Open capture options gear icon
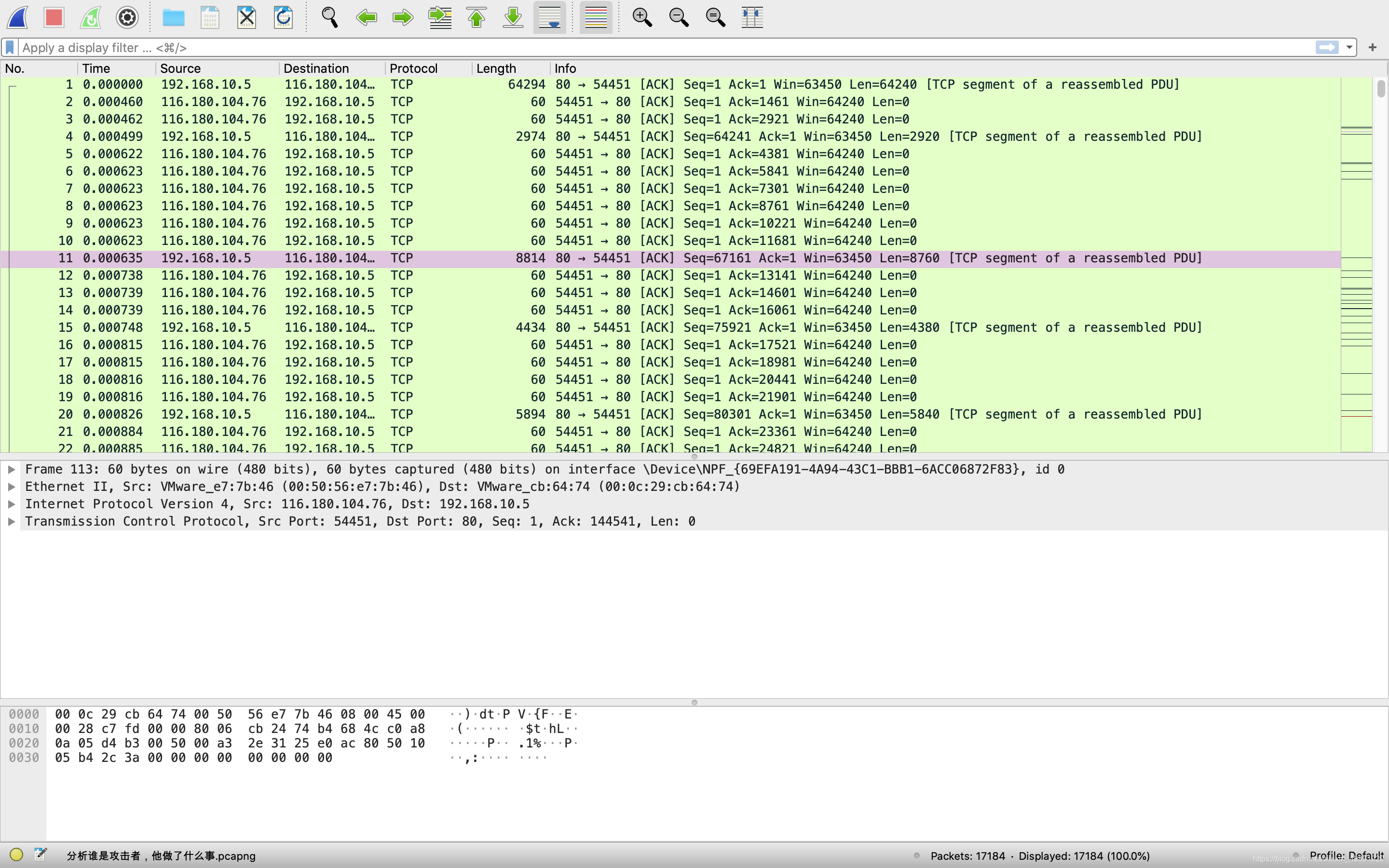This screenshot has width=1389, height=868. click(127, 17)
